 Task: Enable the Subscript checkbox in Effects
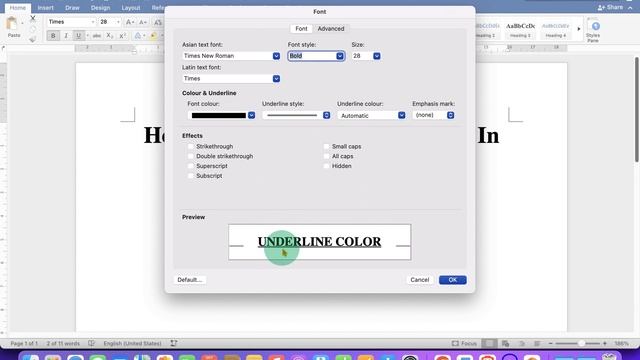pyautogui.click(x=191, y=176)
